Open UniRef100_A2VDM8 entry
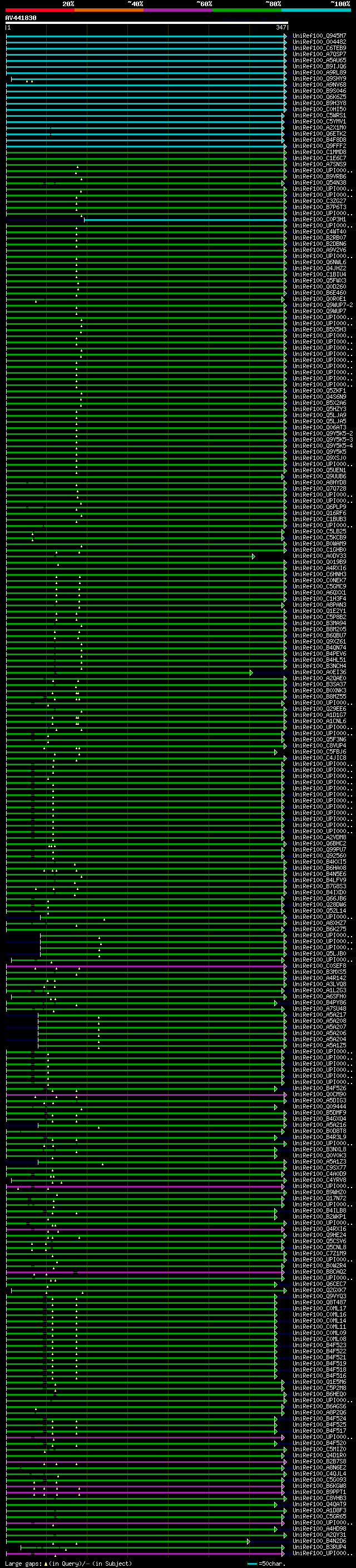Viewport: 356px width, 1568px height. 319,837
